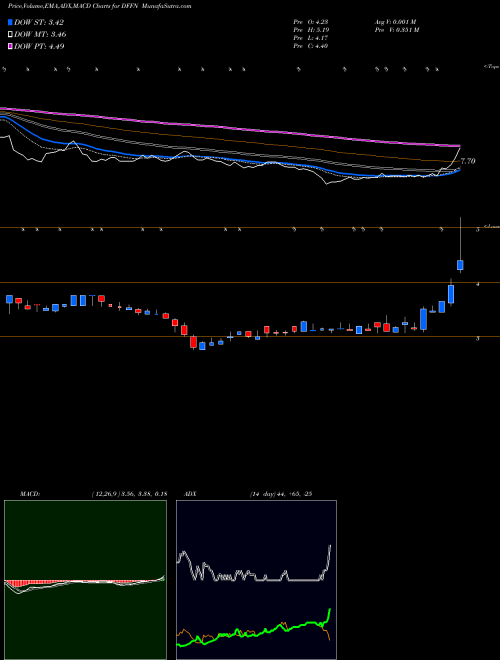500x660 pixels.
Task: Select the 'DOW ST: 3.42' legend text
Action: 39,22
